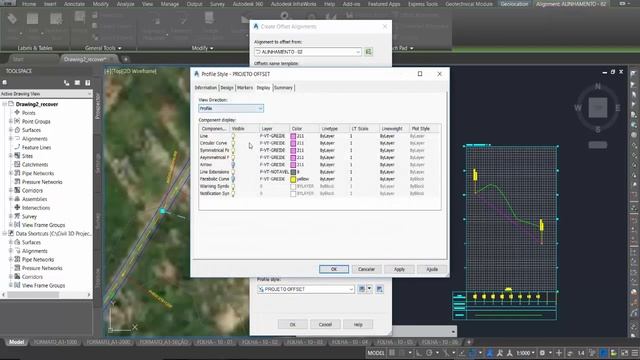The height and width of the screenshot is (360, 640).
Task: Open the Analyze ribbon tab
Action: [x=126, y=4]
